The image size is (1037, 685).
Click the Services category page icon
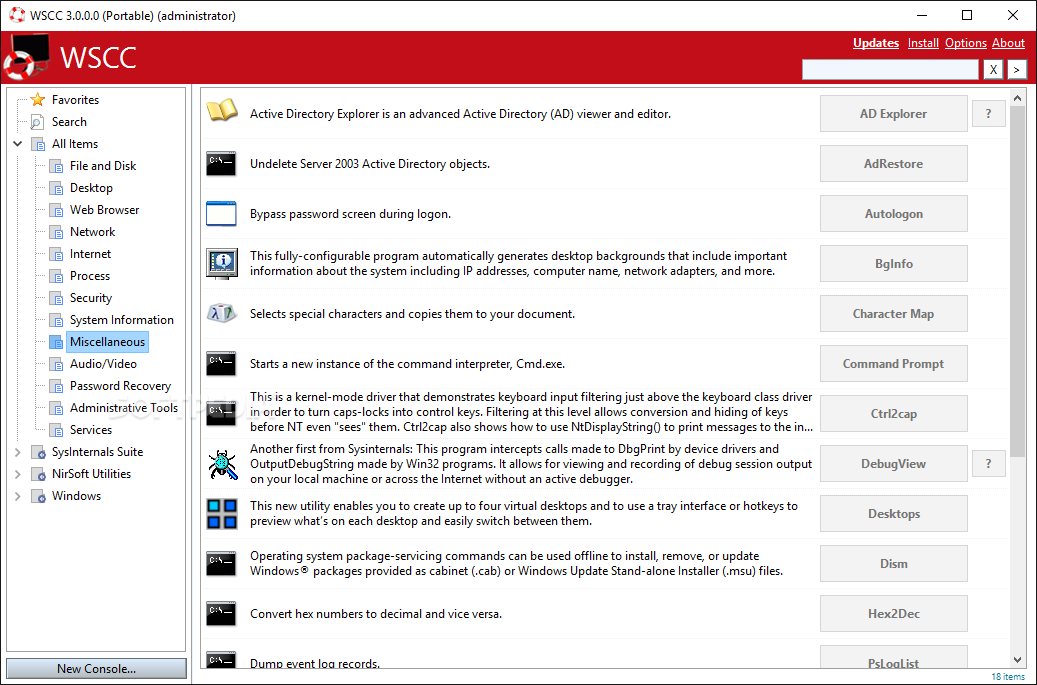click(x=56, y=430)
